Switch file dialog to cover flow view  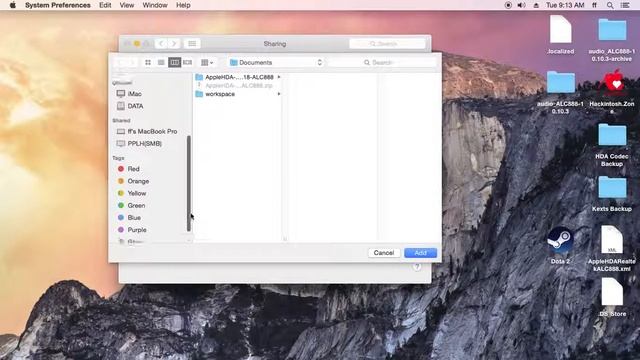click(x=187, y=62)
